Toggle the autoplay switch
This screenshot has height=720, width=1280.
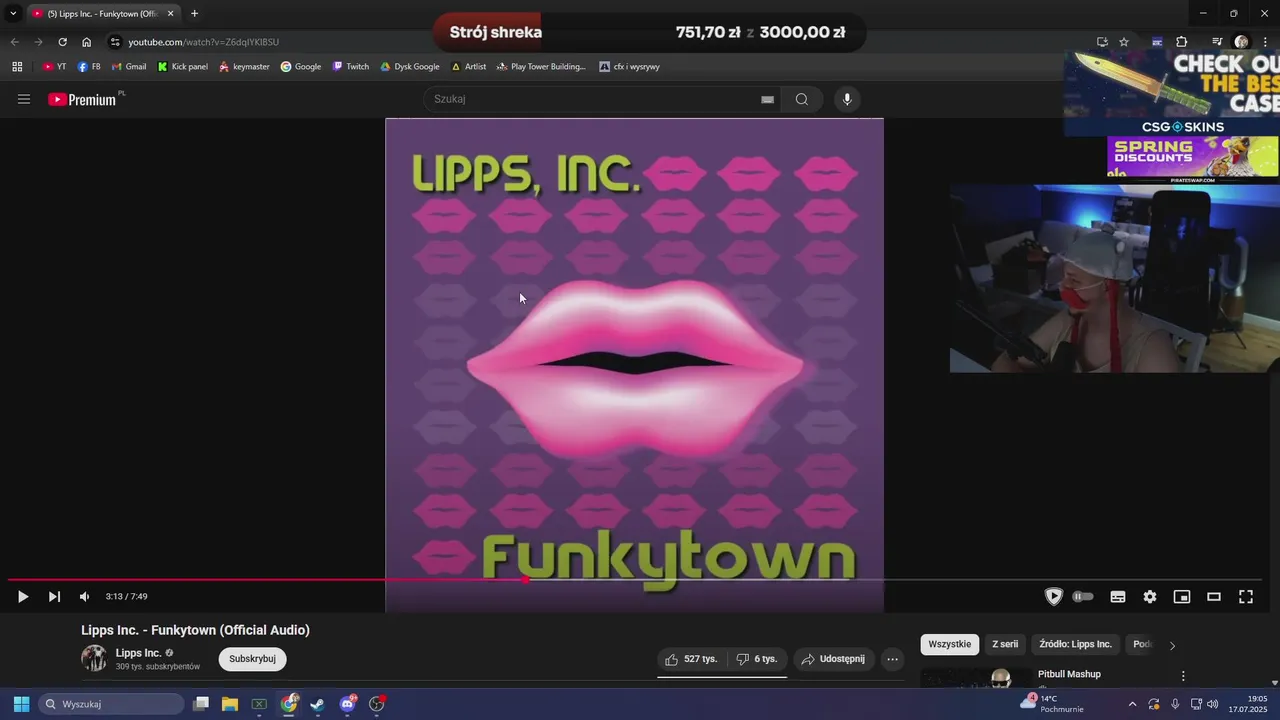1083,597
